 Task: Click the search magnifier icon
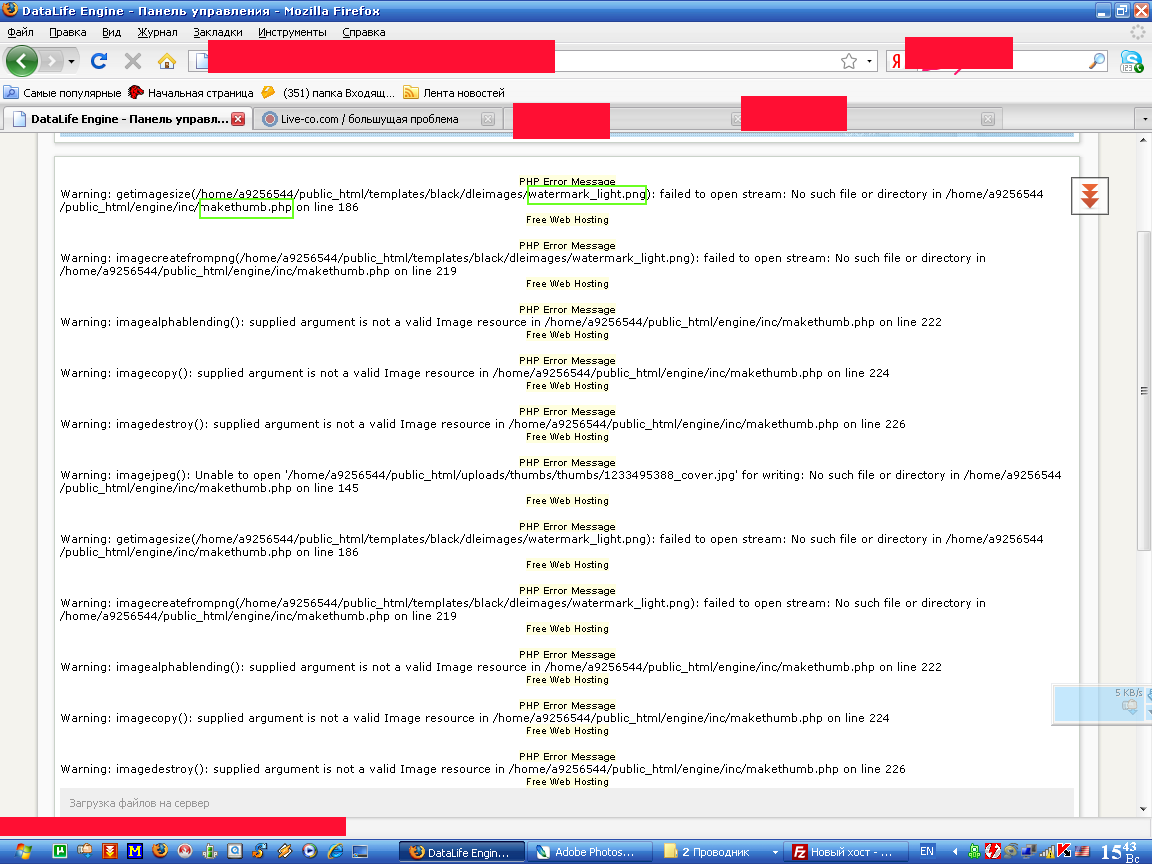(x=1097, y=61)
